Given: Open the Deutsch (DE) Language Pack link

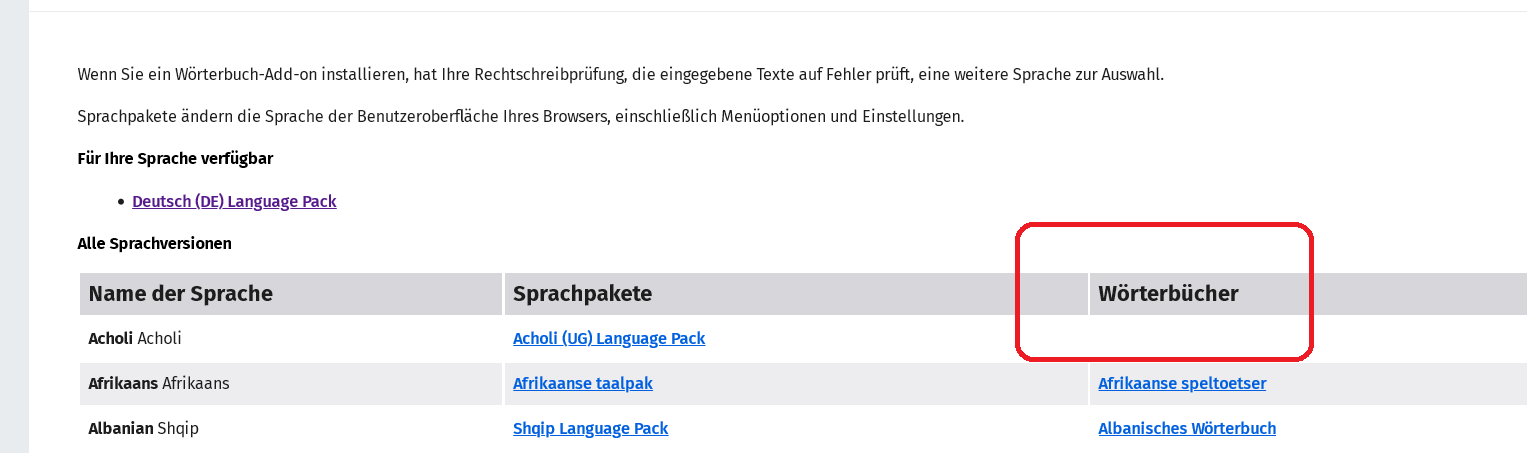Looking at the screenshot, I should (234, 201).
